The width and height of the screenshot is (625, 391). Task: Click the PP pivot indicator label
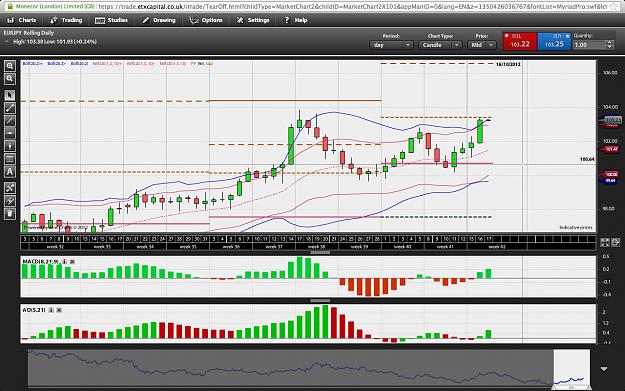pyautogui.click(x=193, y=63)
